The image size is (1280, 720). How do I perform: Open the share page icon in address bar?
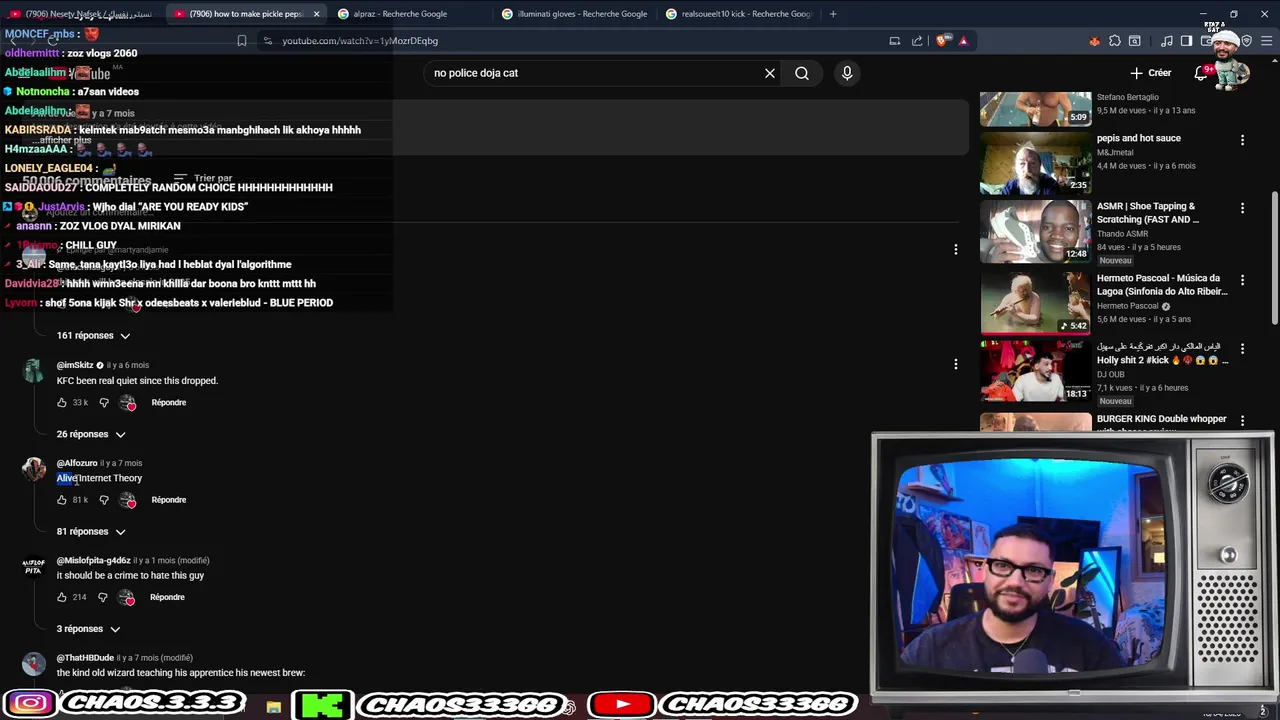tap(917, 41)
